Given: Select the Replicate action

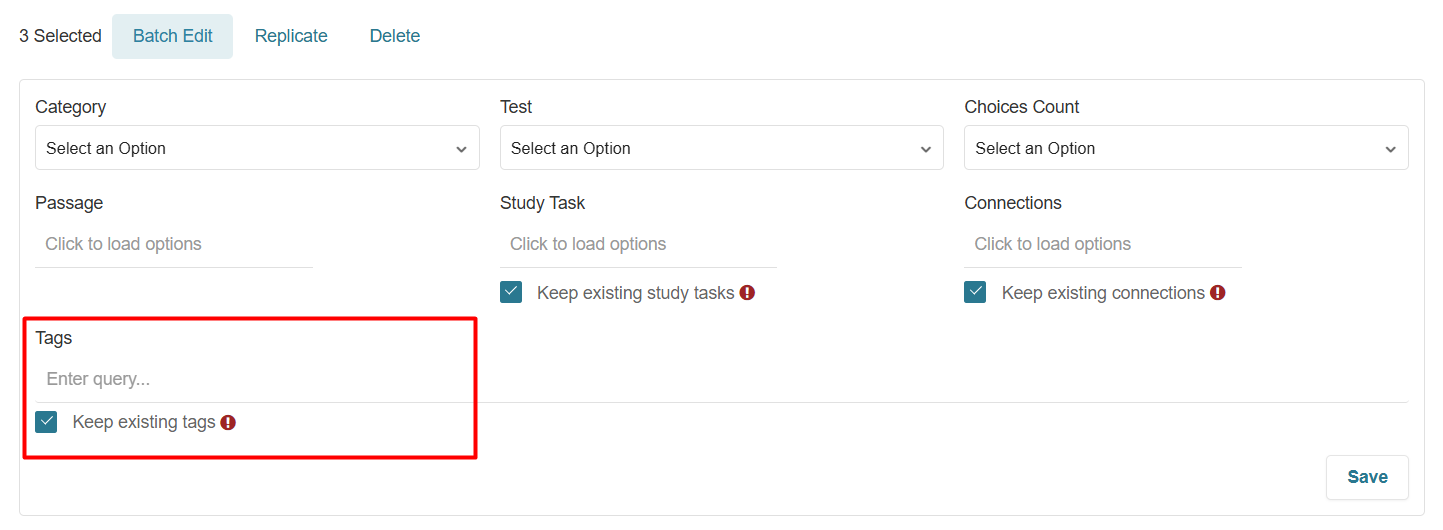Looking at the screenshot, I should 291,36.
